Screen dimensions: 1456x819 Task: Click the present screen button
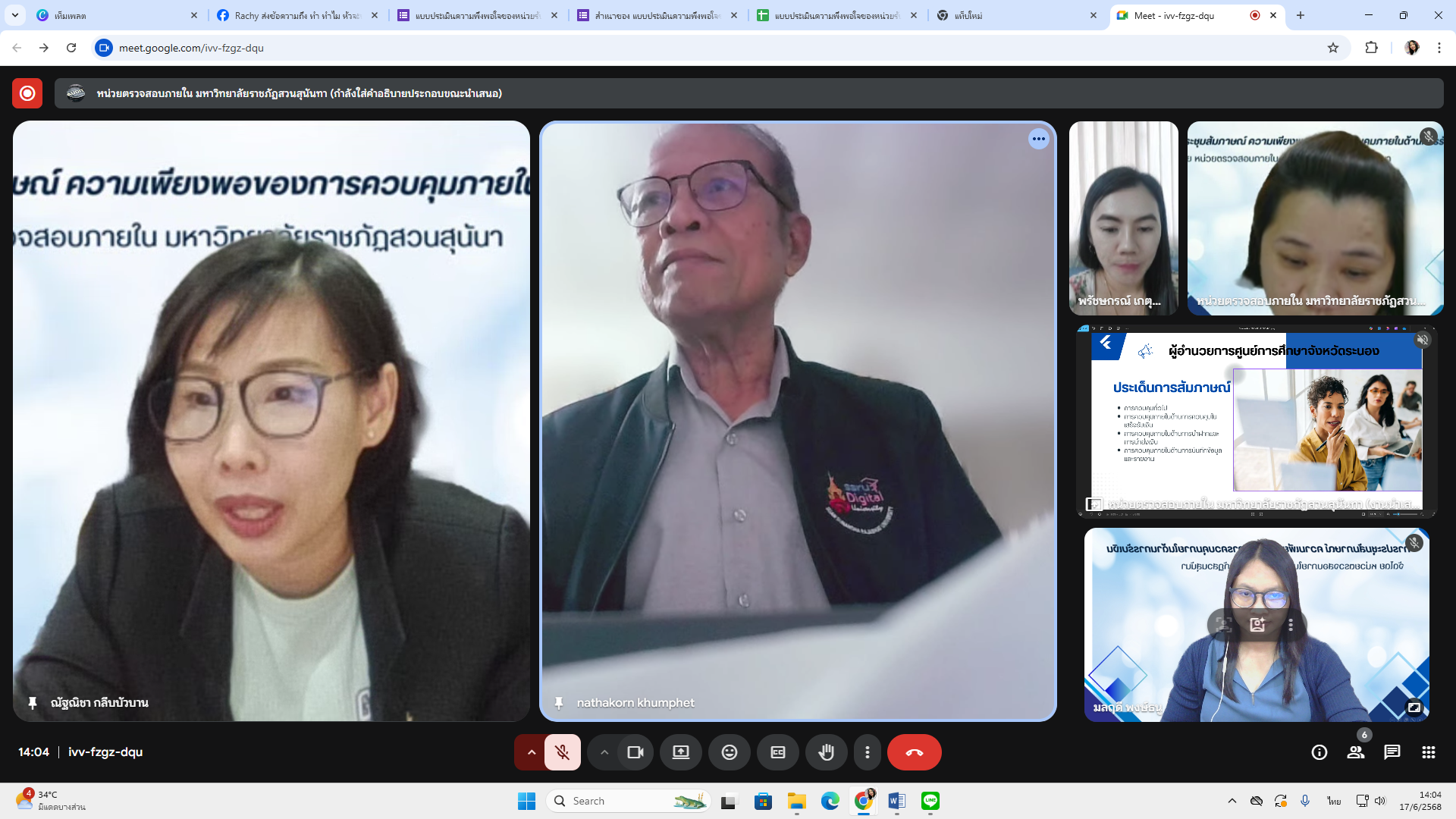tap(680, 752)
